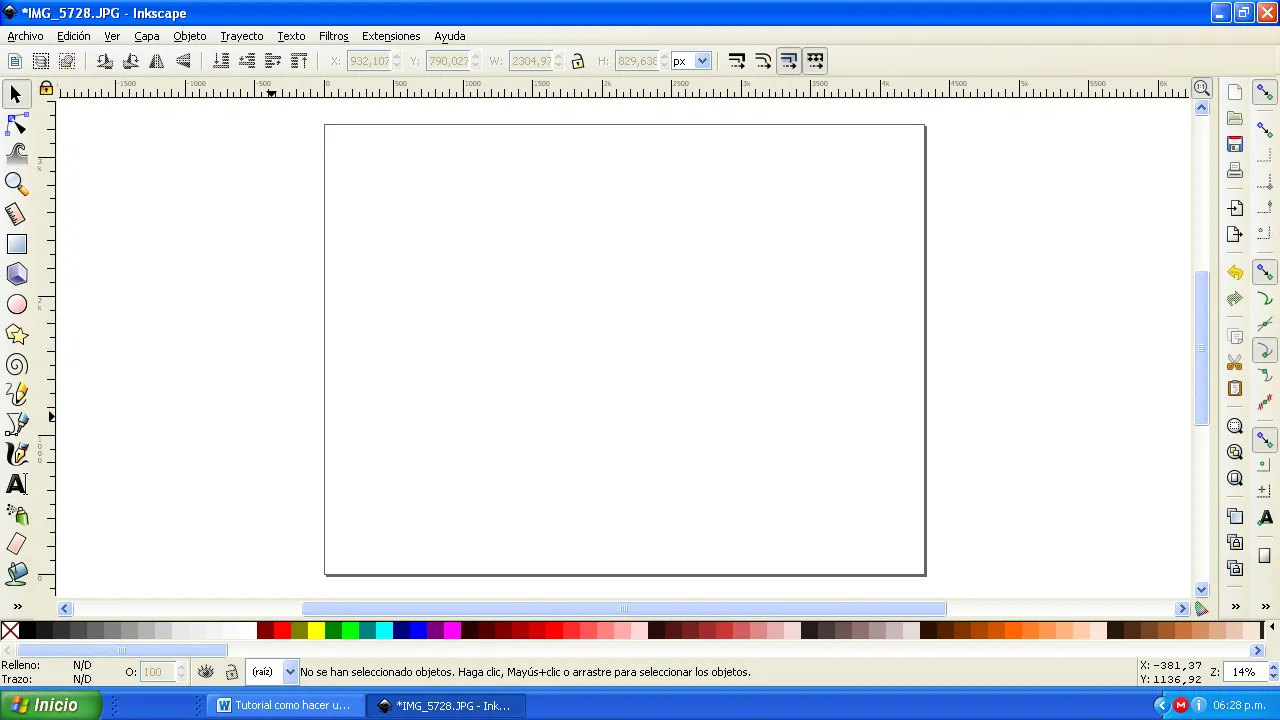
Task: Select the Measure tool
Action: click(x=16, y=214)
